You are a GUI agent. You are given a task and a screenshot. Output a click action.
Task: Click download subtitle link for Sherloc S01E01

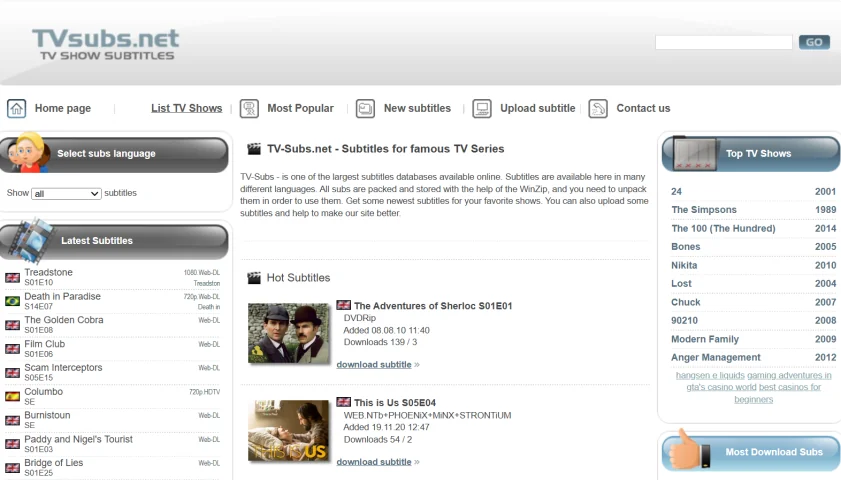[374, 365]
